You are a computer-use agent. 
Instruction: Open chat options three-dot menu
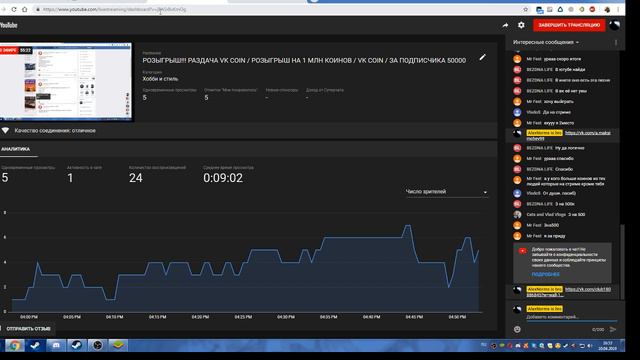616,42
